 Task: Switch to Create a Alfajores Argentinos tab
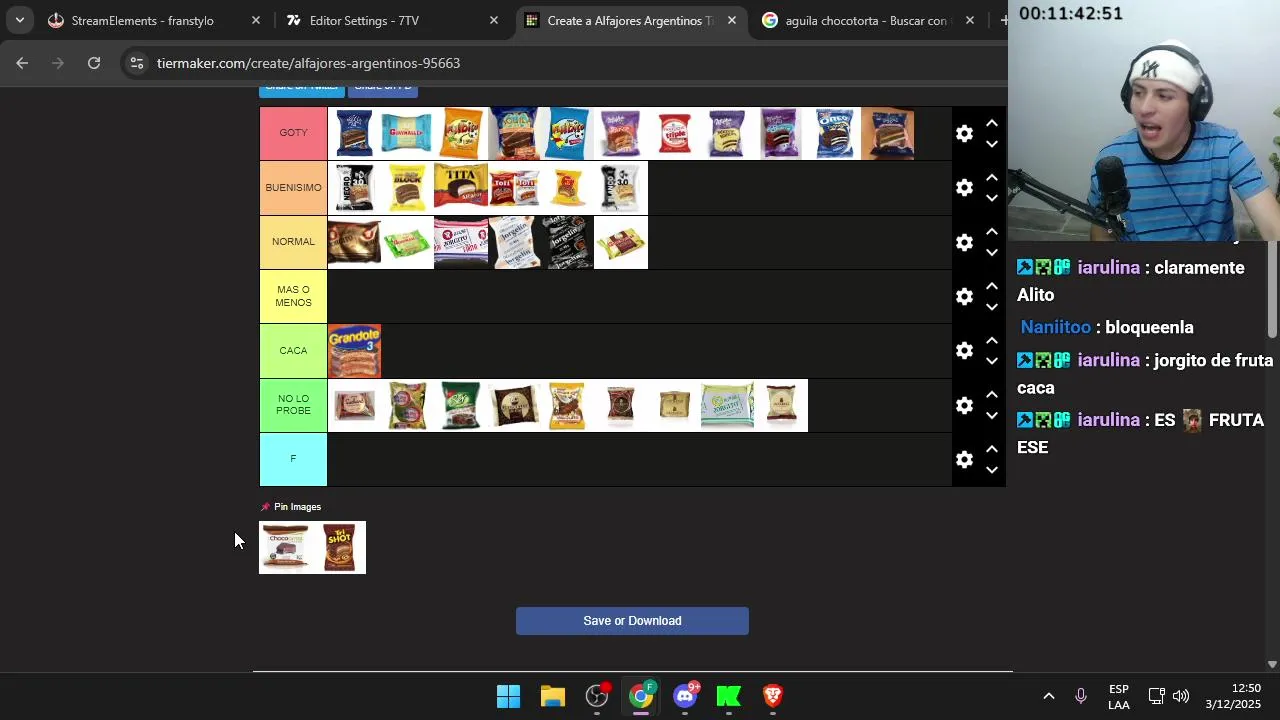point(631,20)
